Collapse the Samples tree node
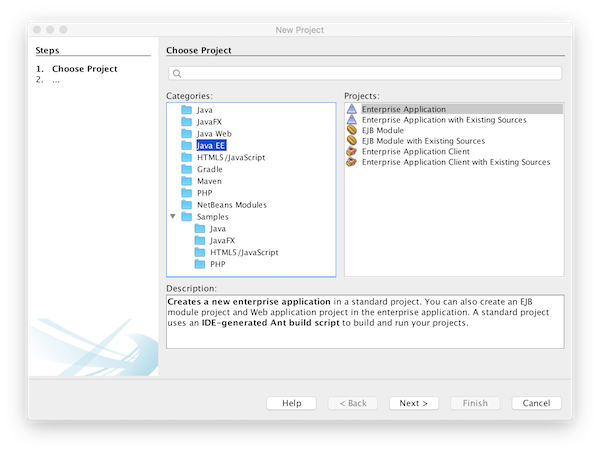The image size is (600, 453). pos(173,216)
